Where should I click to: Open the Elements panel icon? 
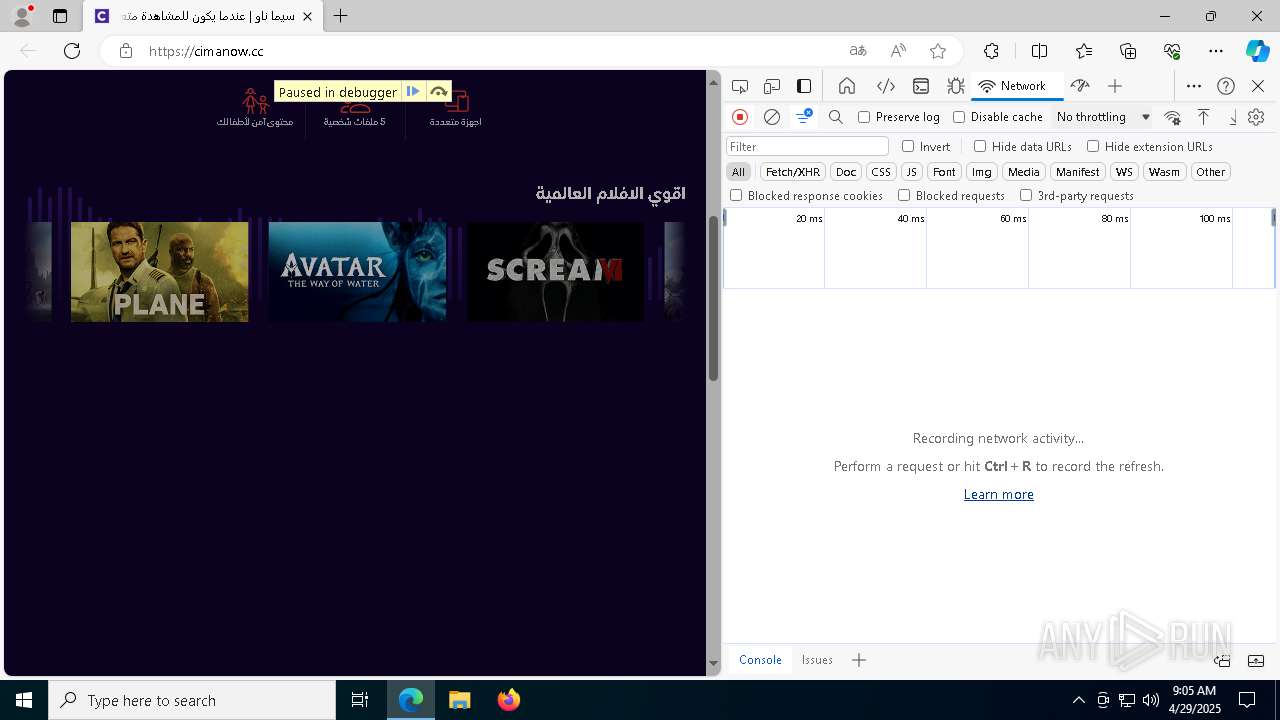point(885,86)
